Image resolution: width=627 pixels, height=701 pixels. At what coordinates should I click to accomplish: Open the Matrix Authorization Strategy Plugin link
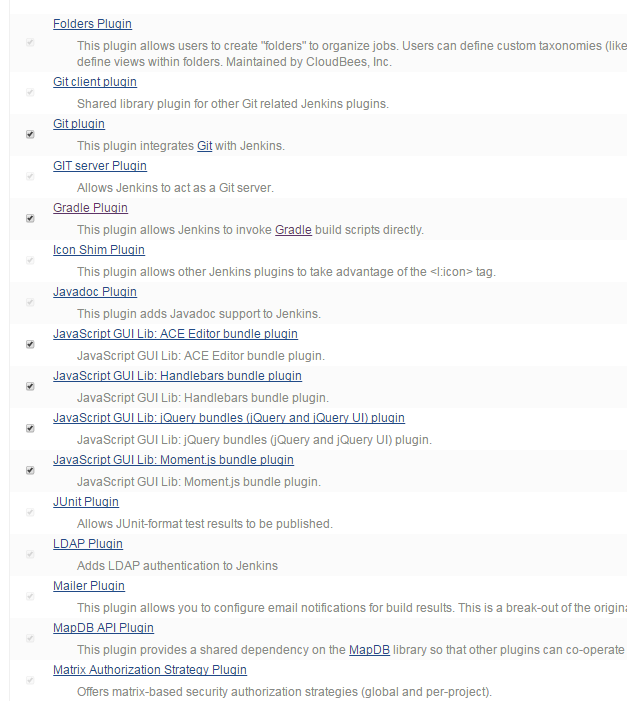pos(150,670)
